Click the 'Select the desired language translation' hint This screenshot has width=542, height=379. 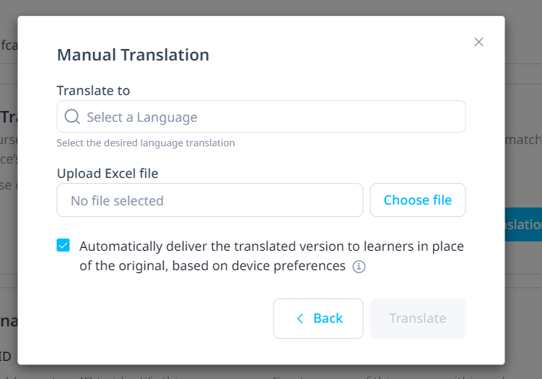146,143
